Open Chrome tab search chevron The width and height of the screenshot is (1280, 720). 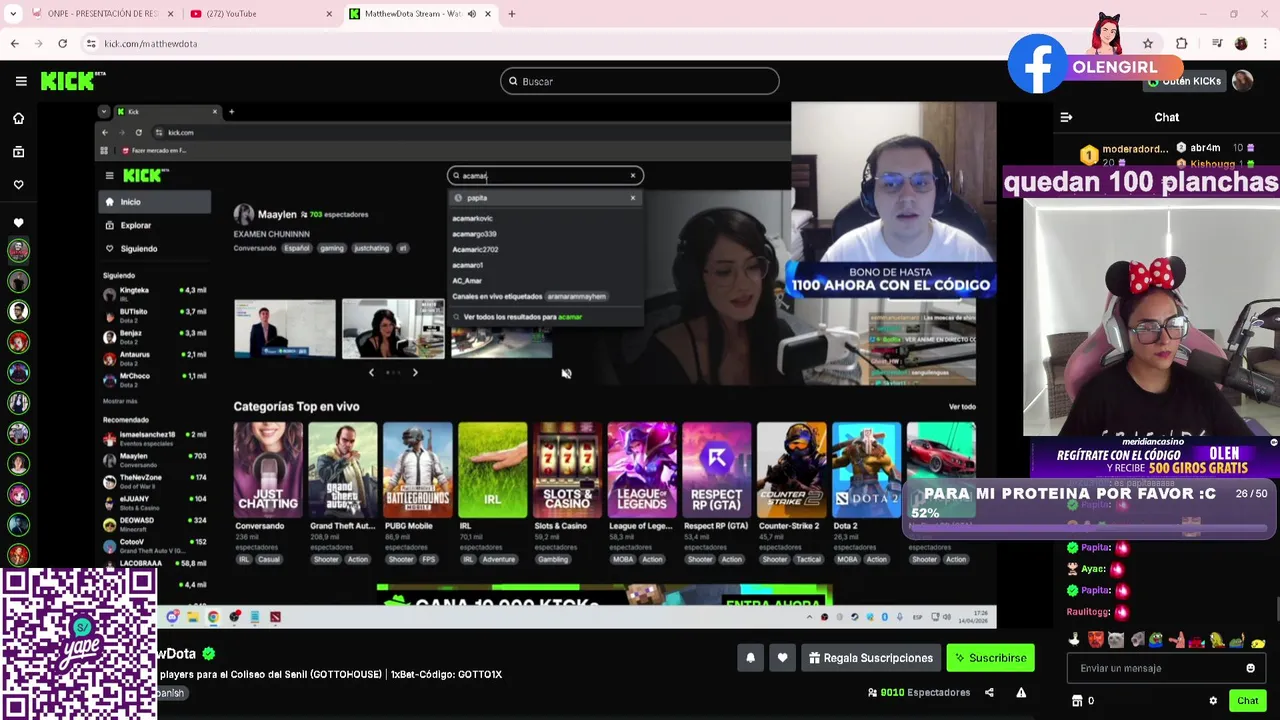pos(13,14)
